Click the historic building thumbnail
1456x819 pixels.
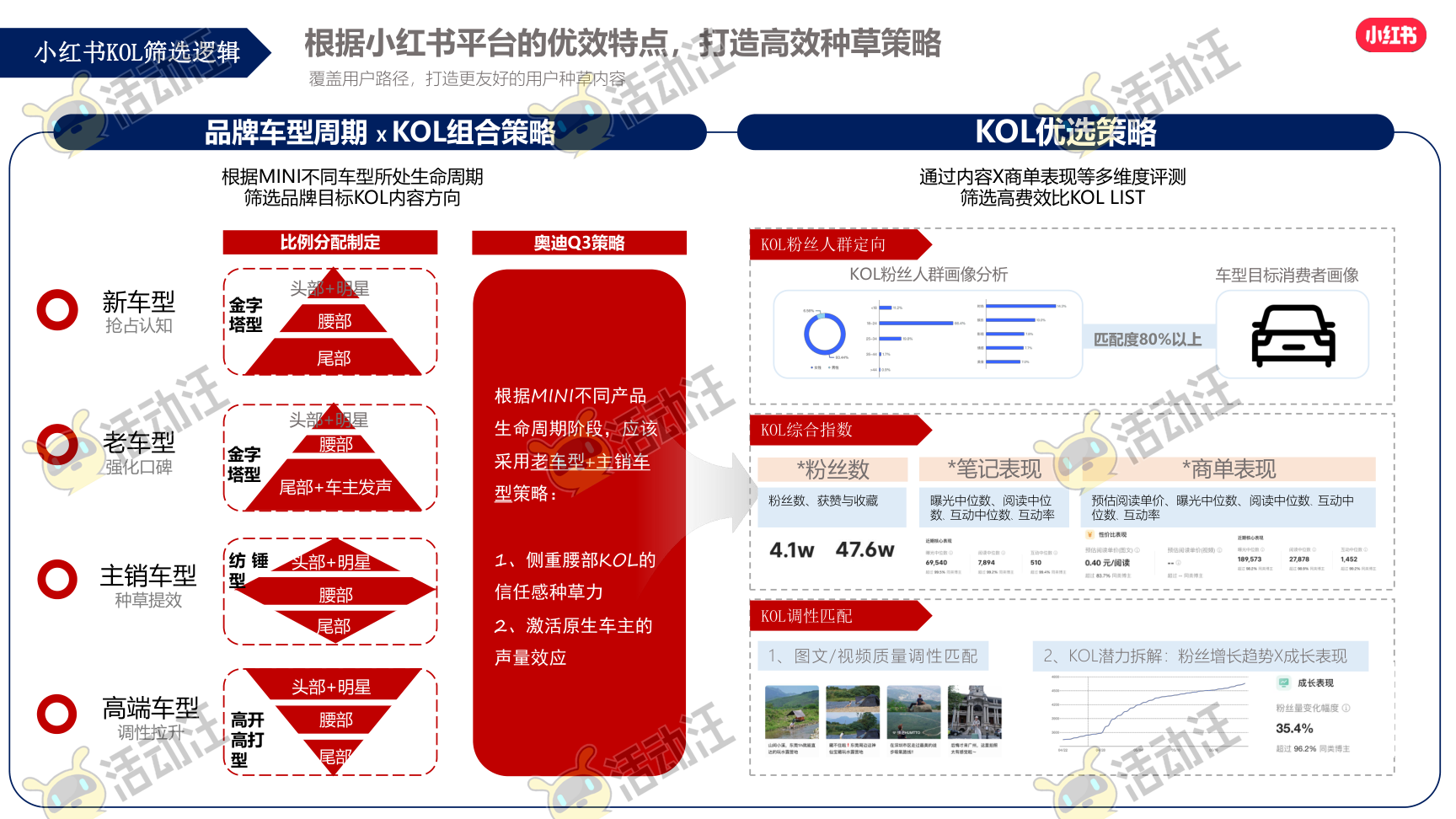pos(975,712)
